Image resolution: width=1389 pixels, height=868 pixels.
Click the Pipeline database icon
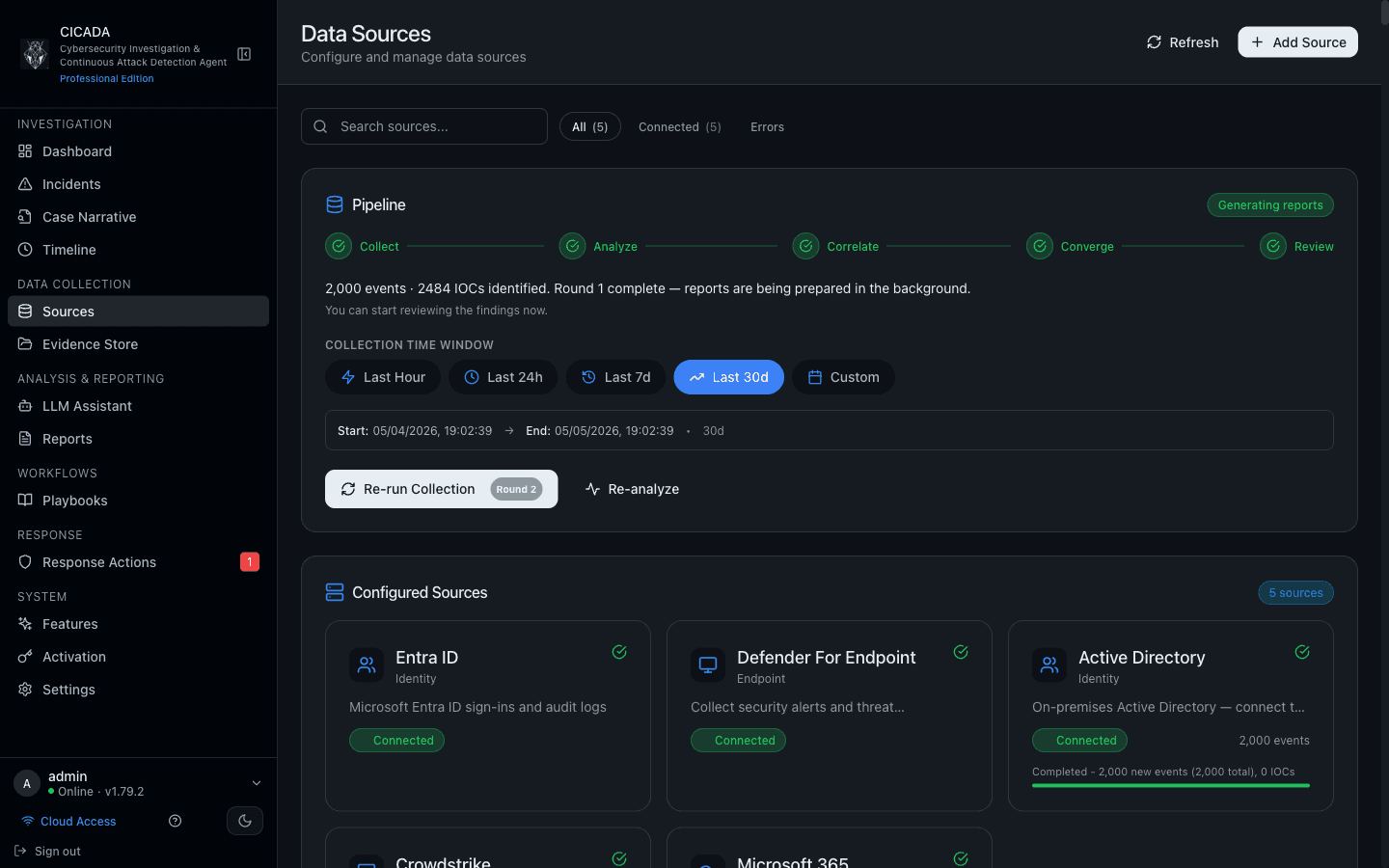335,204
